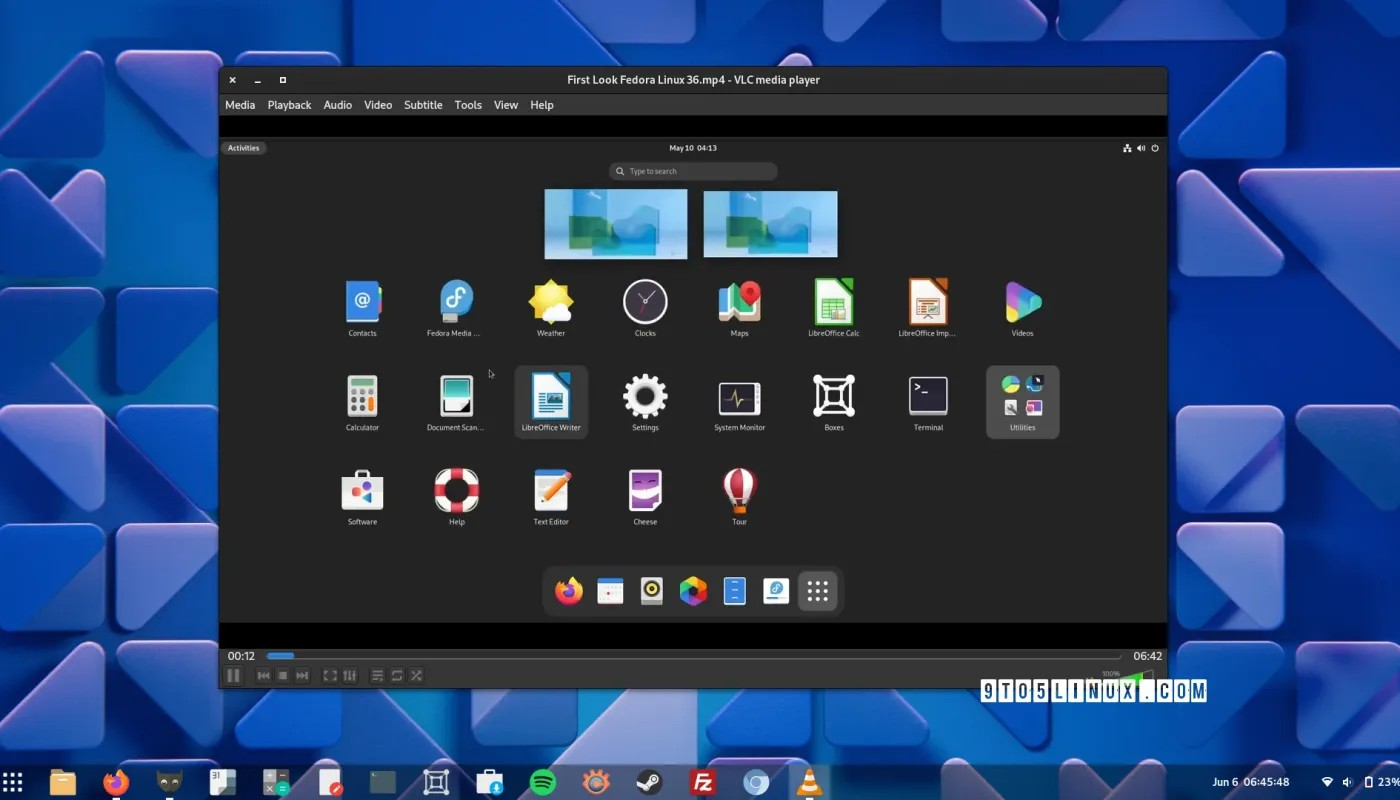Click the Text Editor icon in grid
1400x800 pixels.
point(551,490)
